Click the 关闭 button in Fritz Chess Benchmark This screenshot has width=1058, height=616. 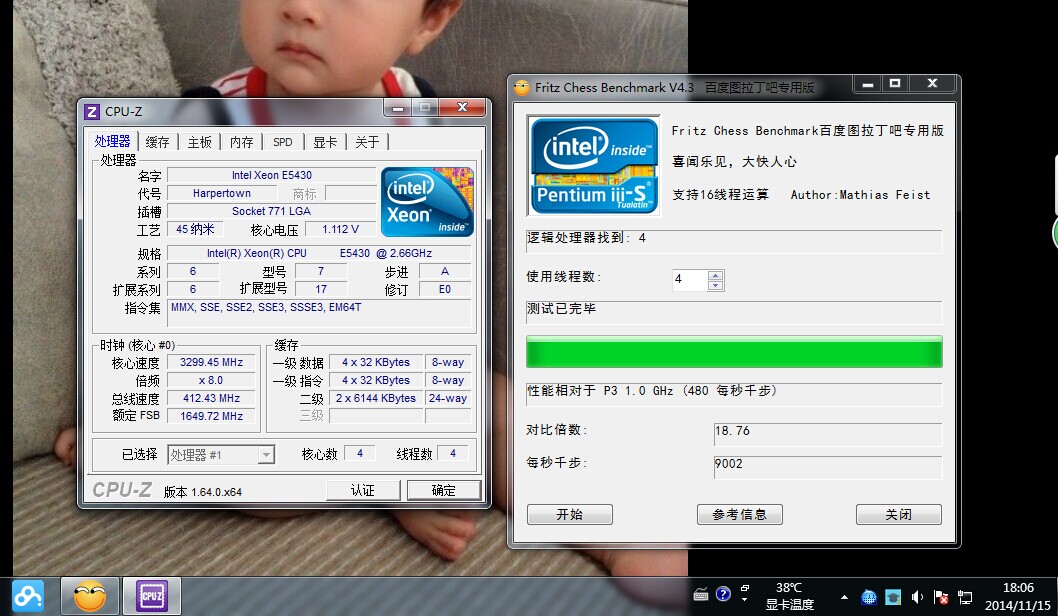[x=899, y=514]
